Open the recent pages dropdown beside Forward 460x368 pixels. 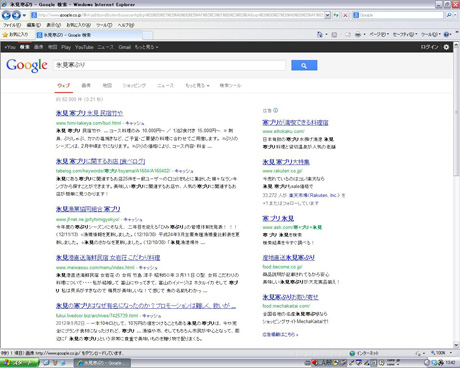click(x=24, y=15)
